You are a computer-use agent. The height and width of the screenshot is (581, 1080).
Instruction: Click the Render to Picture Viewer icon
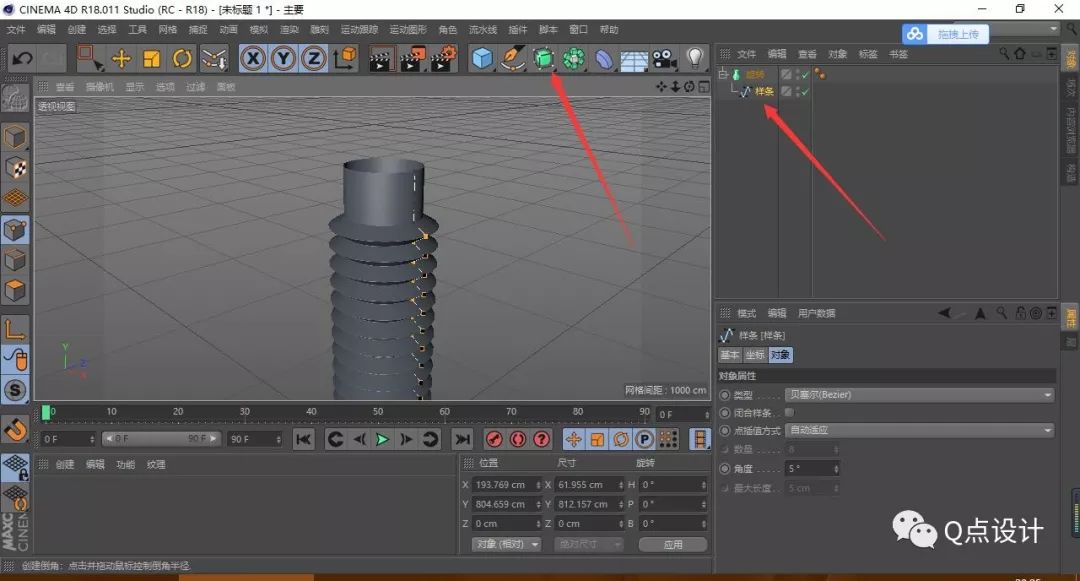pyautogui.click(x=412, y=60)
